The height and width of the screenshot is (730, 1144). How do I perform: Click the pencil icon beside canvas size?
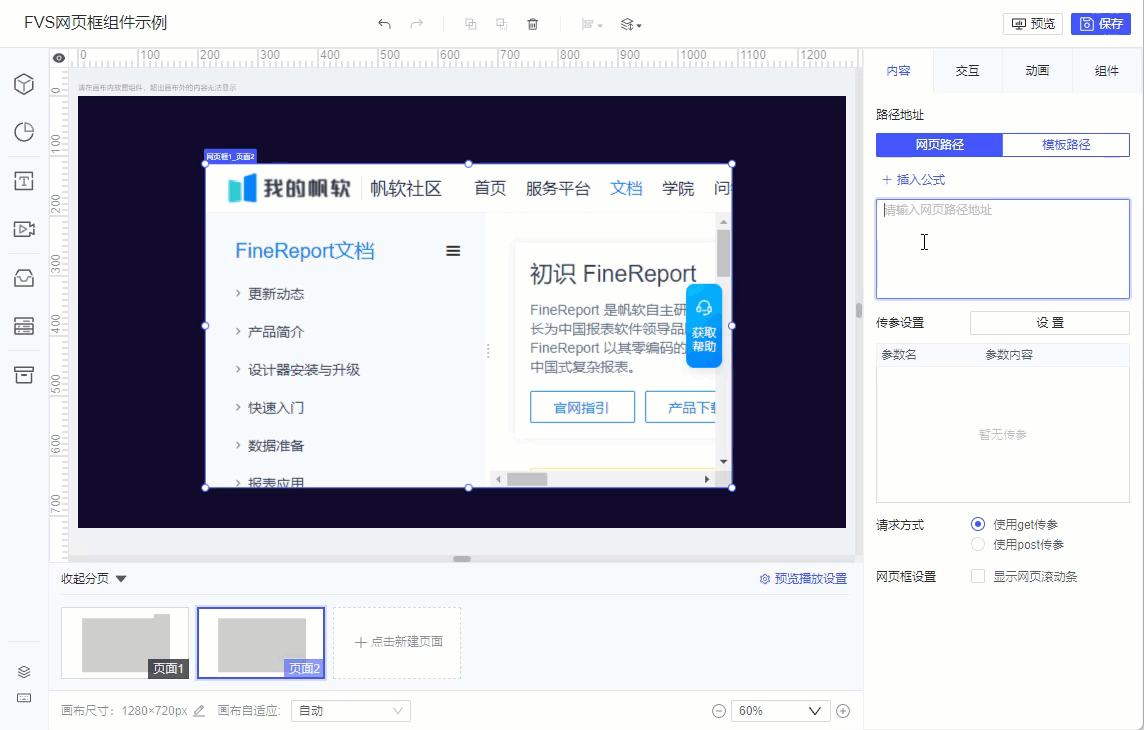(199, 710)
